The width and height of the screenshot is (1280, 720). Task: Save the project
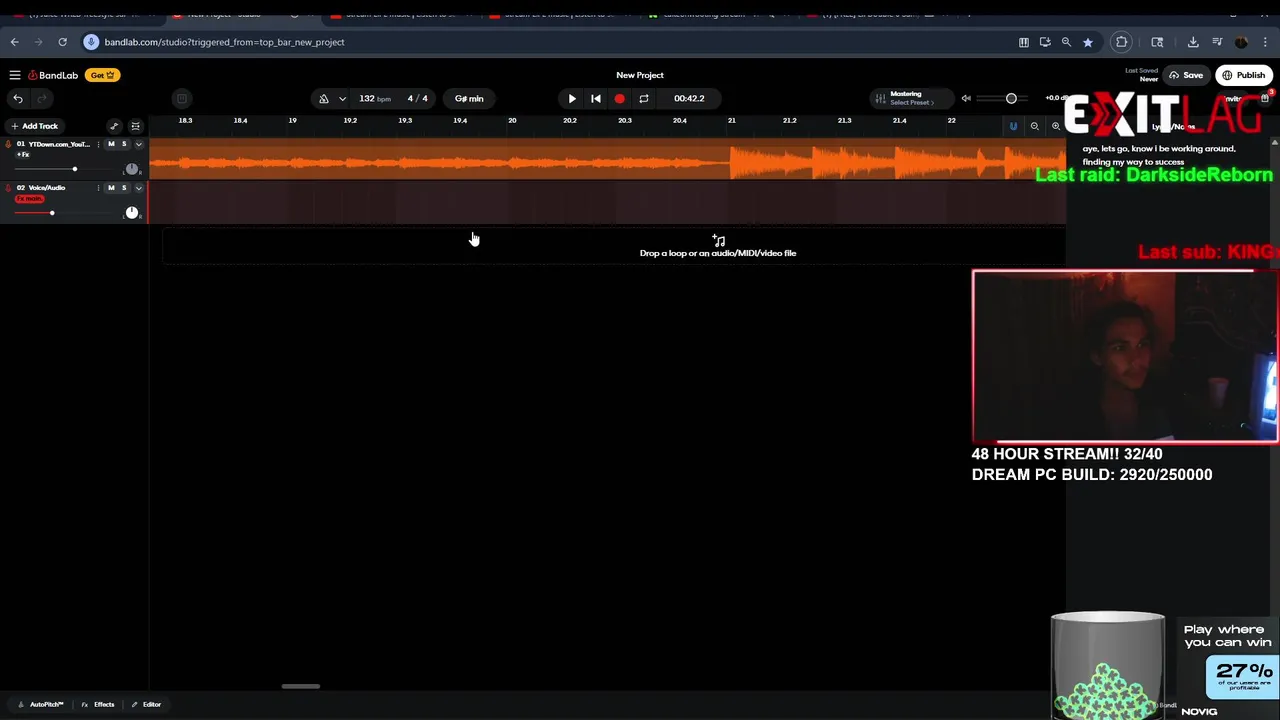[x=1186, y=75]
